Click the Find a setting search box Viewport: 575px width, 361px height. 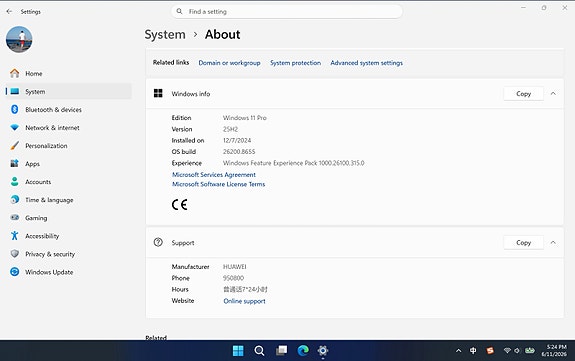pyautogui.click(x=287, y=11)
